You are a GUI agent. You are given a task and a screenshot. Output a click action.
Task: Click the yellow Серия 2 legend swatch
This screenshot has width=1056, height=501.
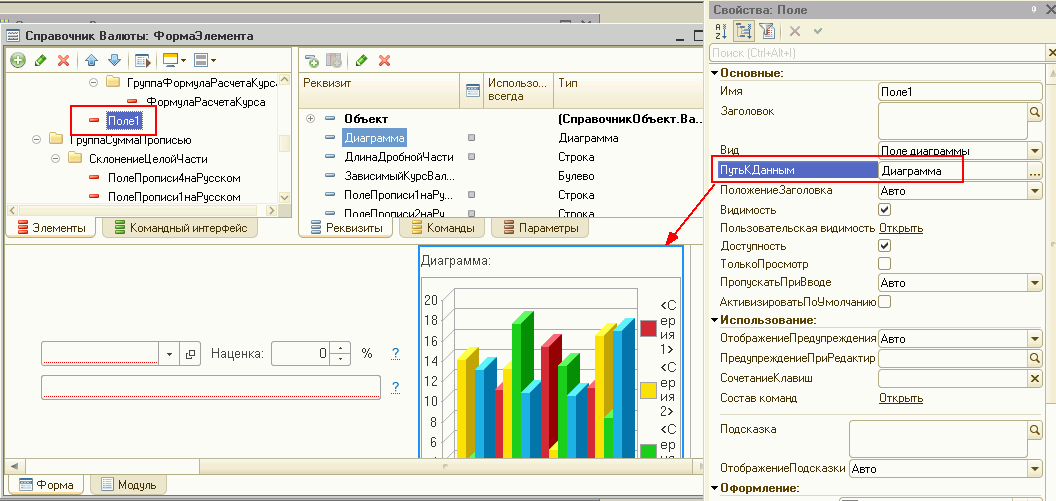[x=649, y=390]
